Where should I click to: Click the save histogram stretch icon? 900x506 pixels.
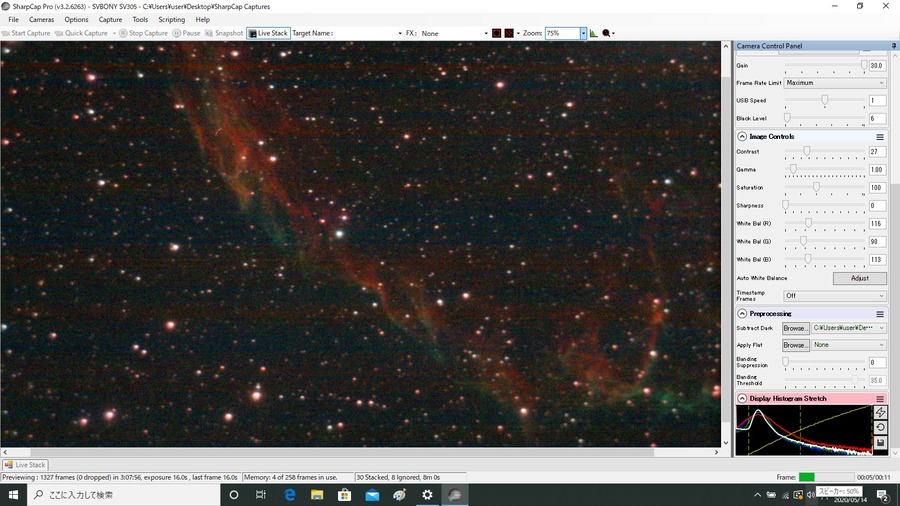[x=880, y=443]
